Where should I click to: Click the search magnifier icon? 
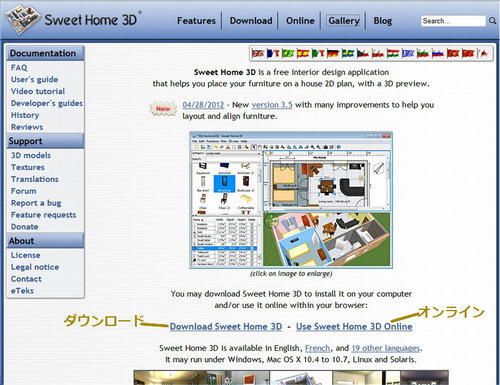[x=492, y=21]
